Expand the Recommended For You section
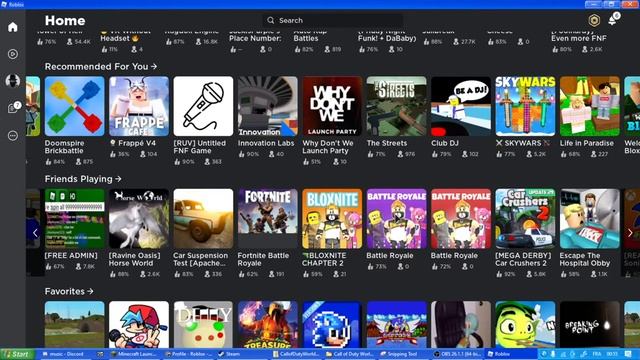640x360 pixels. (101, 67)
